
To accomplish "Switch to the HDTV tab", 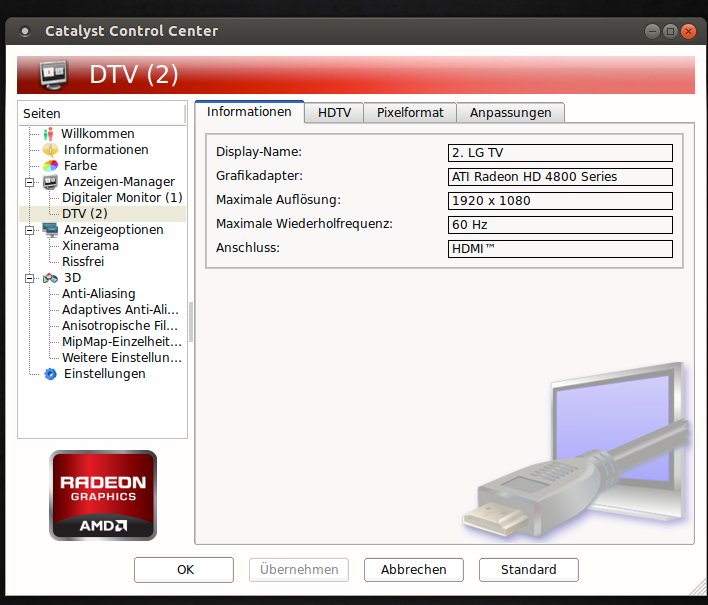I will tap(334, 112).
